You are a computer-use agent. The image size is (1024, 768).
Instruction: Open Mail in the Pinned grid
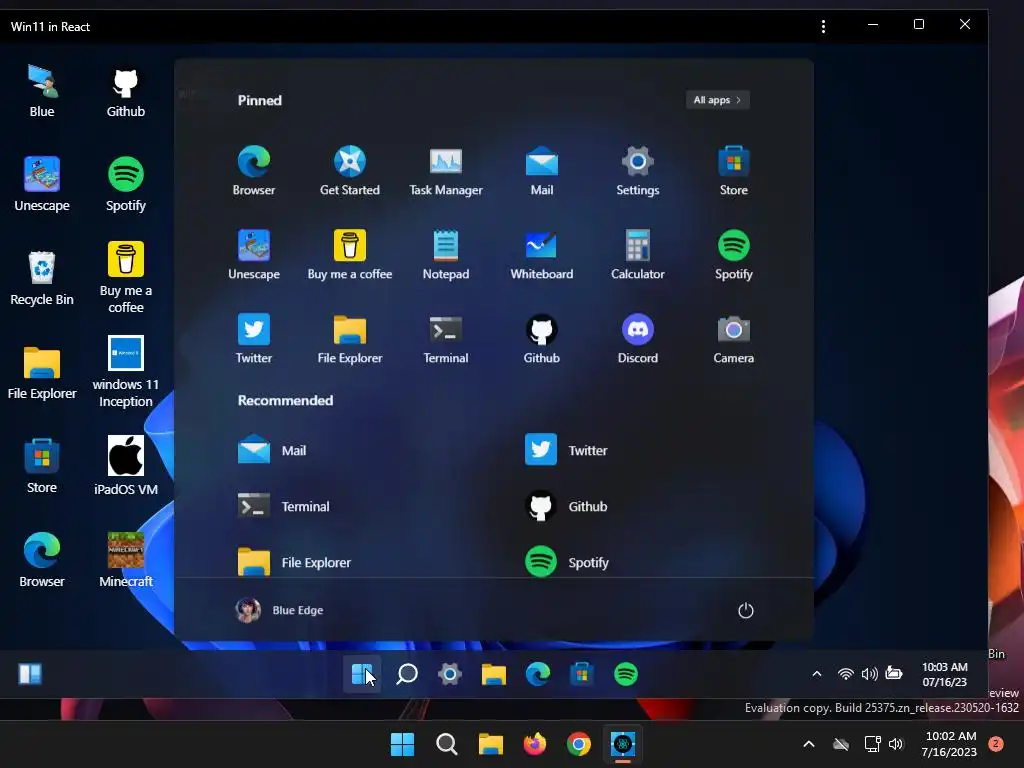tap(541, 170)
